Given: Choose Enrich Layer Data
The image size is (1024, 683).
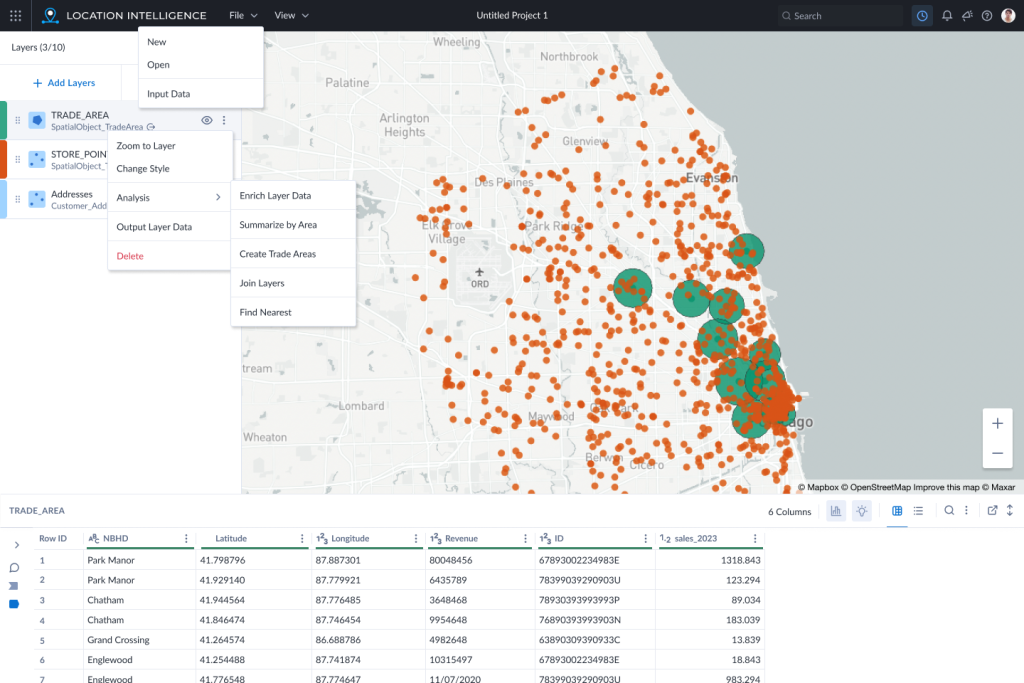Looking at the screenshot, I should 293,196.
